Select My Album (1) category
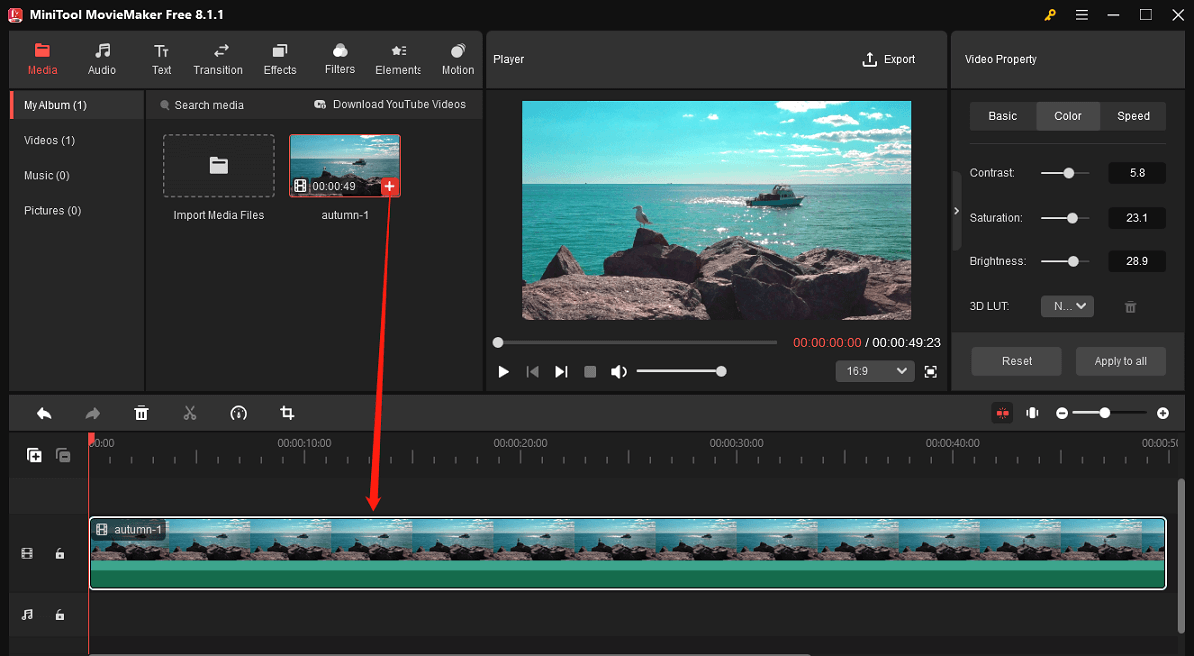Viewport: 1194px width, 656px height. coord(77,105)
